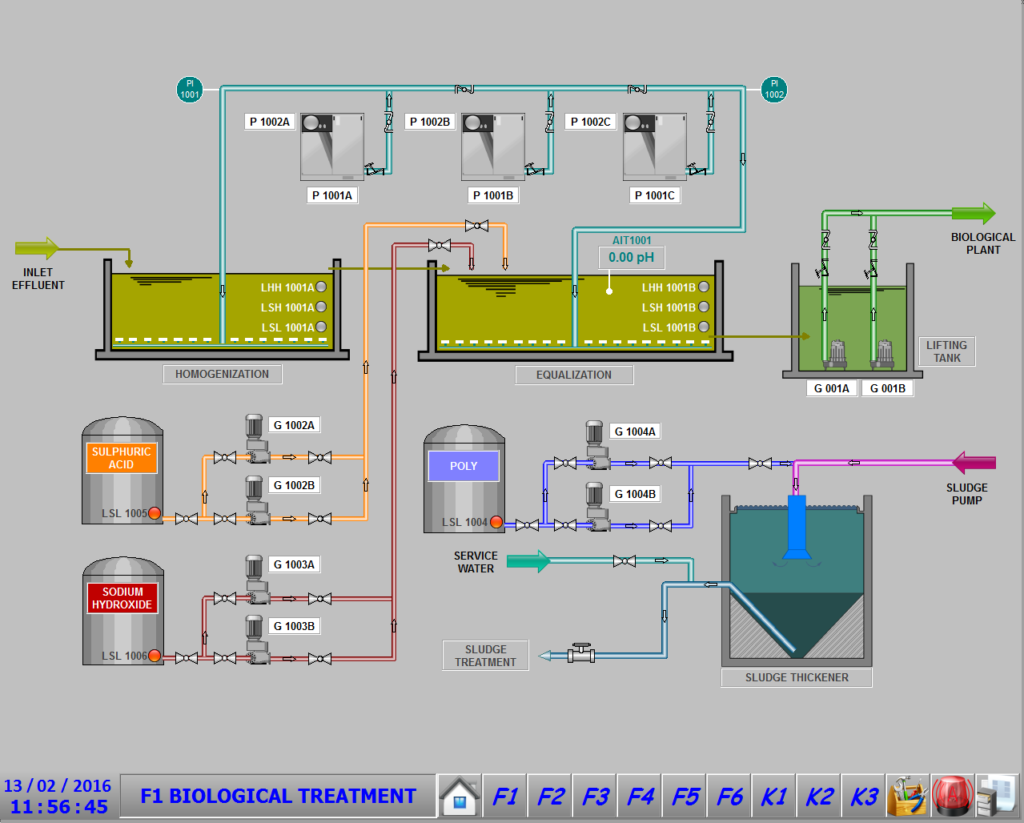Open the K2 screen

819,796
